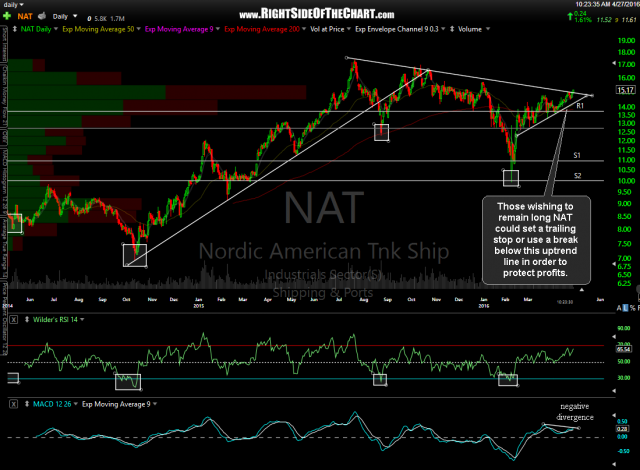Click the green plus add-indicator icon
Viewport: 640px width, 470px height.
[x=7, y=16]
